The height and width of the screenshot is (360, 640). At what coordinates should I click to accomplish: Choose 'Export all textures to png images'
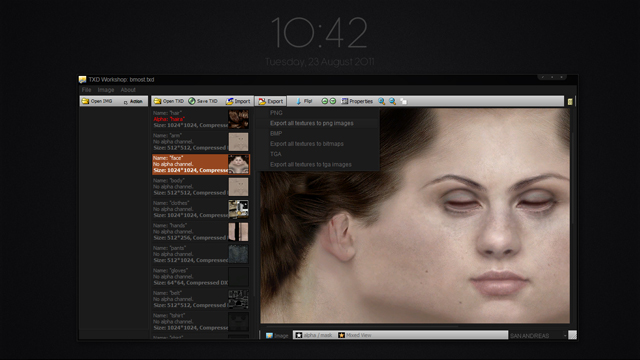point(318,123)
